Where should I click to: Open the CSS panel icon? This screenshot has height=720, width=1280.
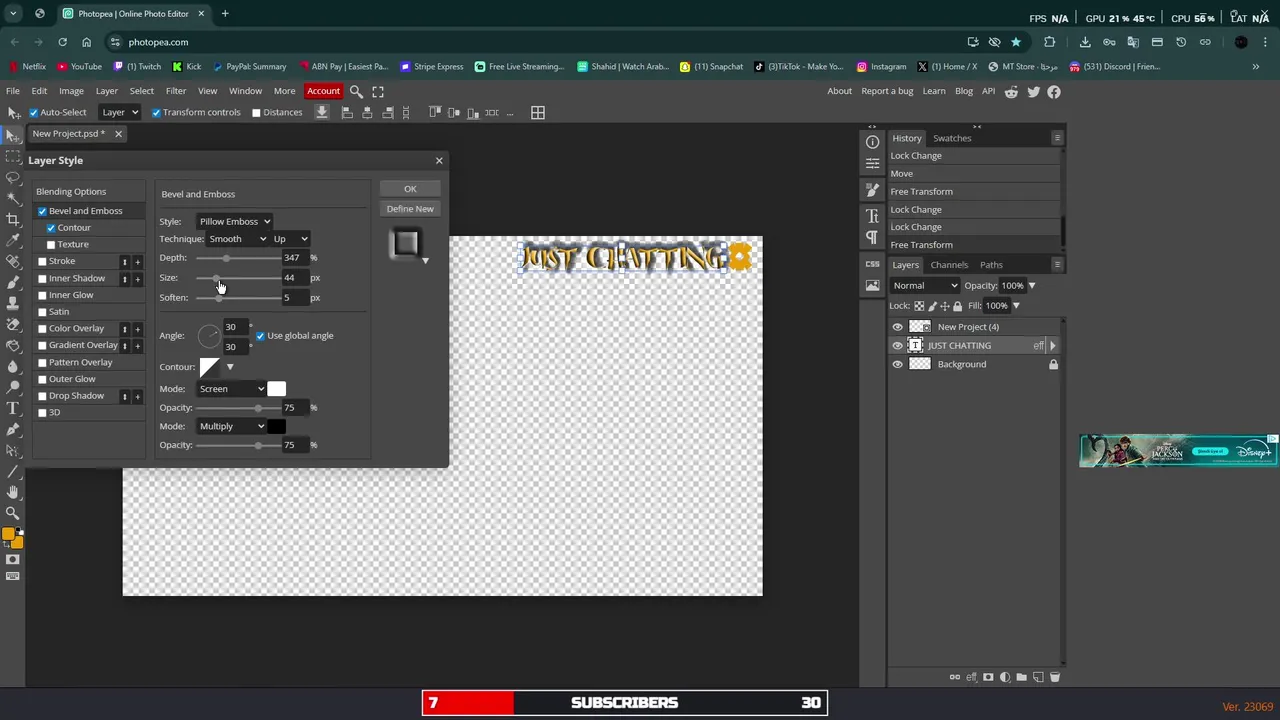(872, 264)
